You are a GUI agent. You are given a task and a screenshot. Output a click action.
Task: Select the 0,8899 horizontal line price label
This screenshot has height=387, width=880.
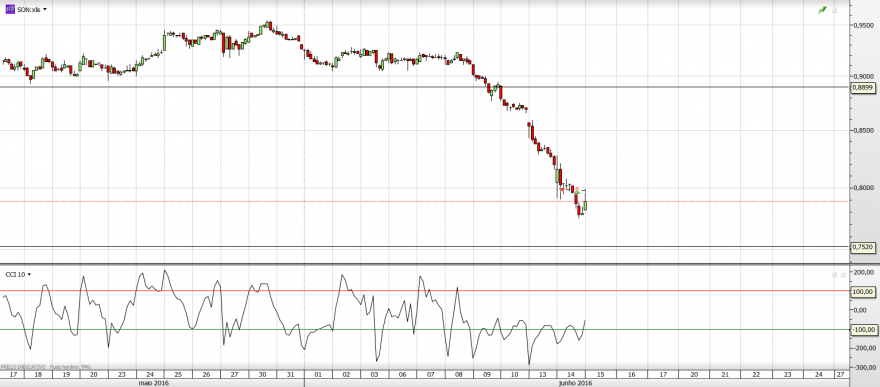click(x=863, y=87)
